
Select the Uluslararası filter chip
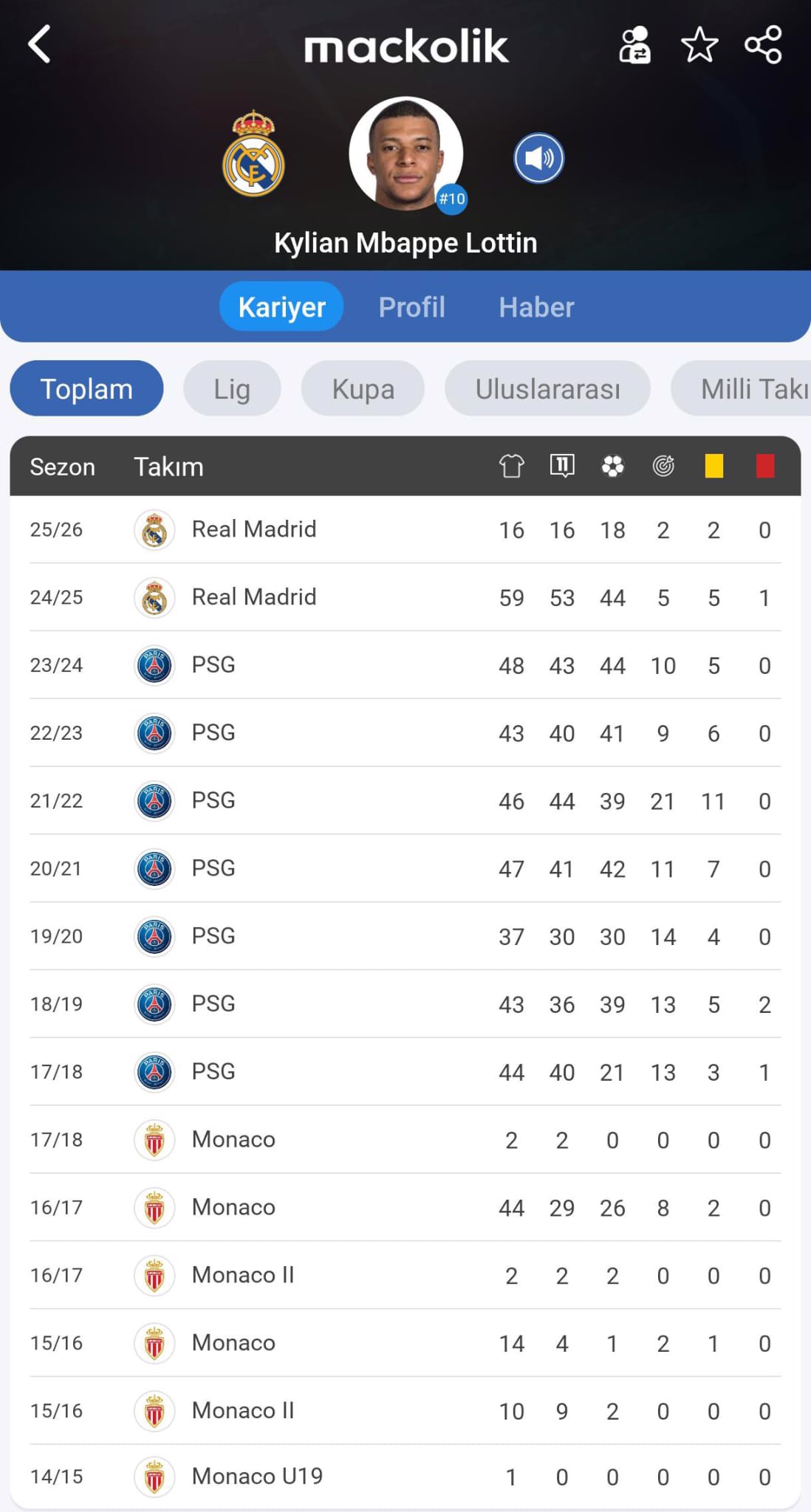point(547,389)
